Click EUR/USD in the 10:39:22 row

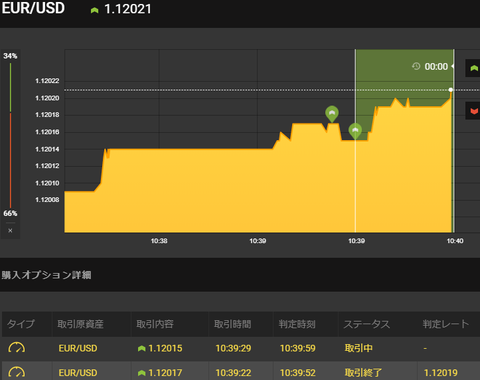pos(78,373)
